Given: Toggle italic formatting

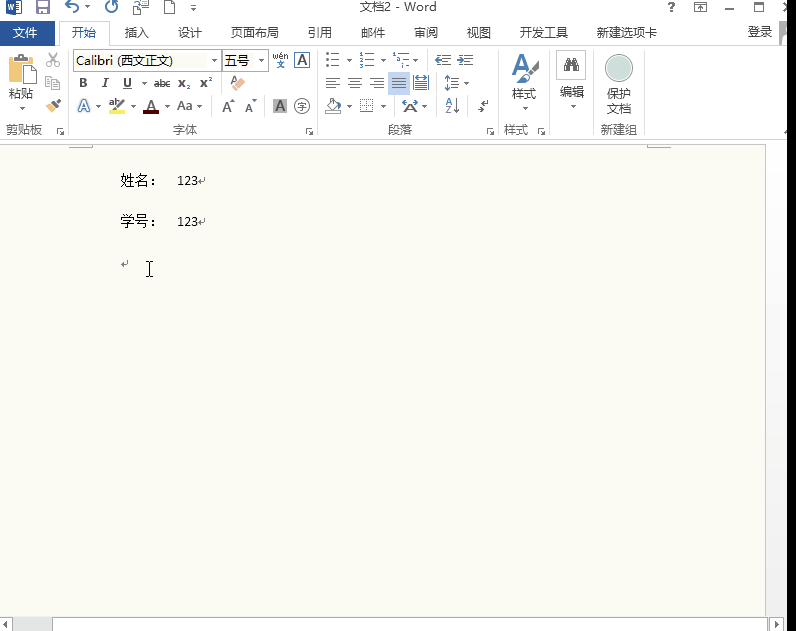Looking at the screenshot, I should pyautogui.click(x=105, y=83).
